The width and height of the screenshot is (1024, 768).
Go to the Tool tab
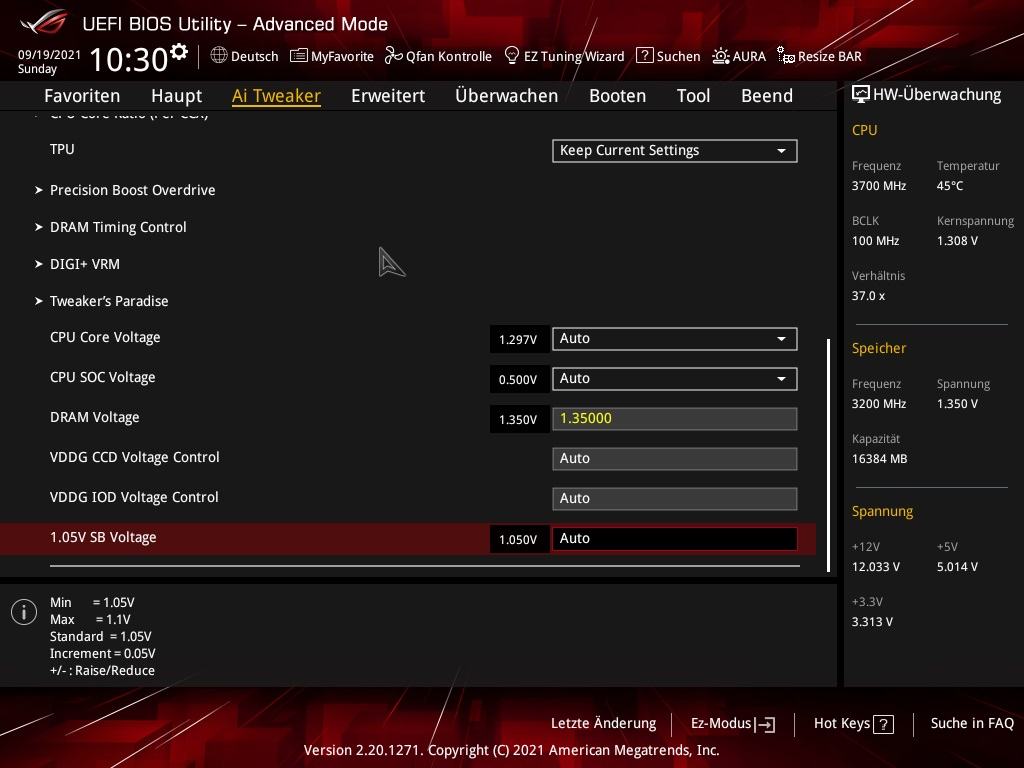[693, 96]
